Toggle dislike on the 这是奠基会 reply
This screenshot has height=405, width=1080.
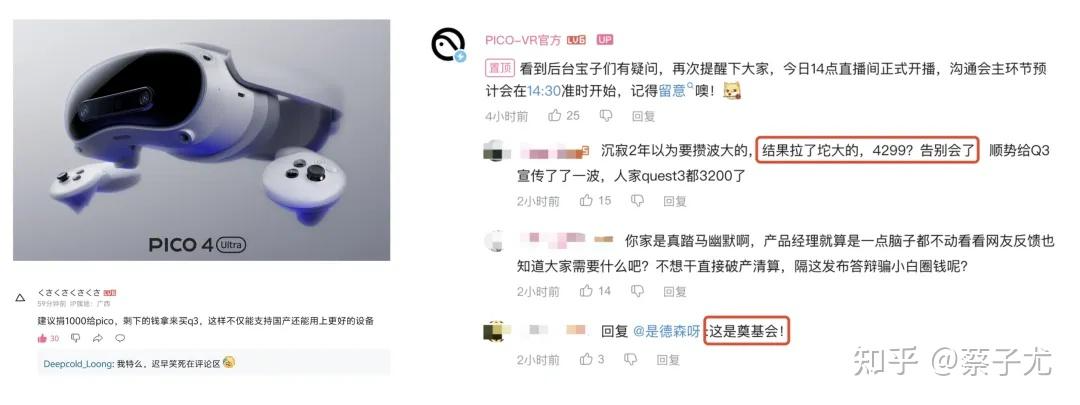(630, 359)
